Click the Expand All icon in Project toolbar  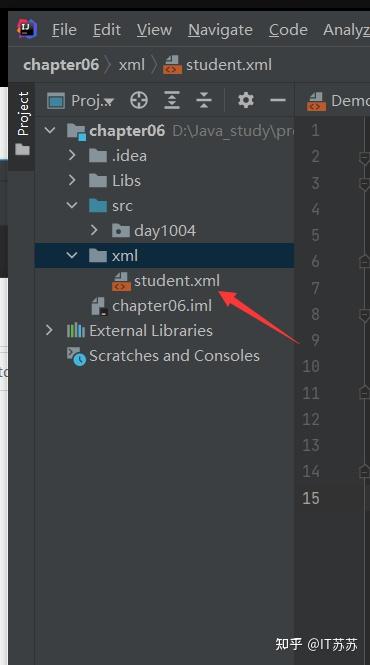click(172, 101)
